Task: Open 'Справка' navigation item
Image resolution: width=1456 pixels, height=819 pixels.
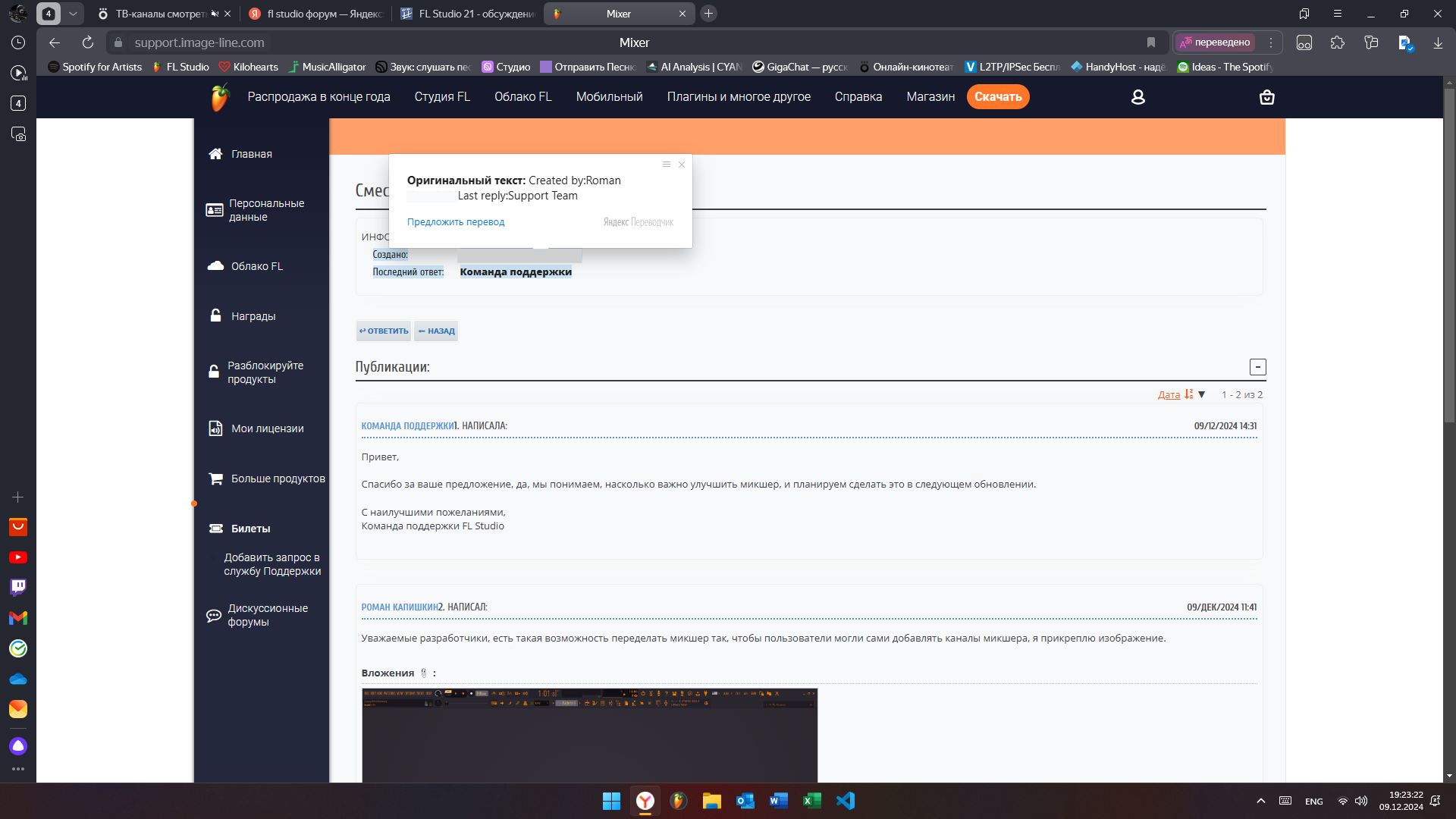Action: coord(858,97)
